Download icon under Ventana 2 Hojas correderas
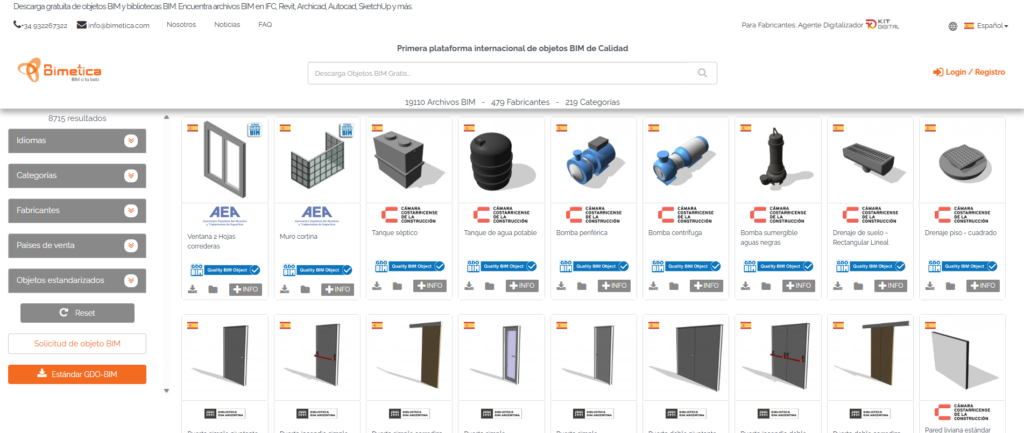 [x=193, y=289]
